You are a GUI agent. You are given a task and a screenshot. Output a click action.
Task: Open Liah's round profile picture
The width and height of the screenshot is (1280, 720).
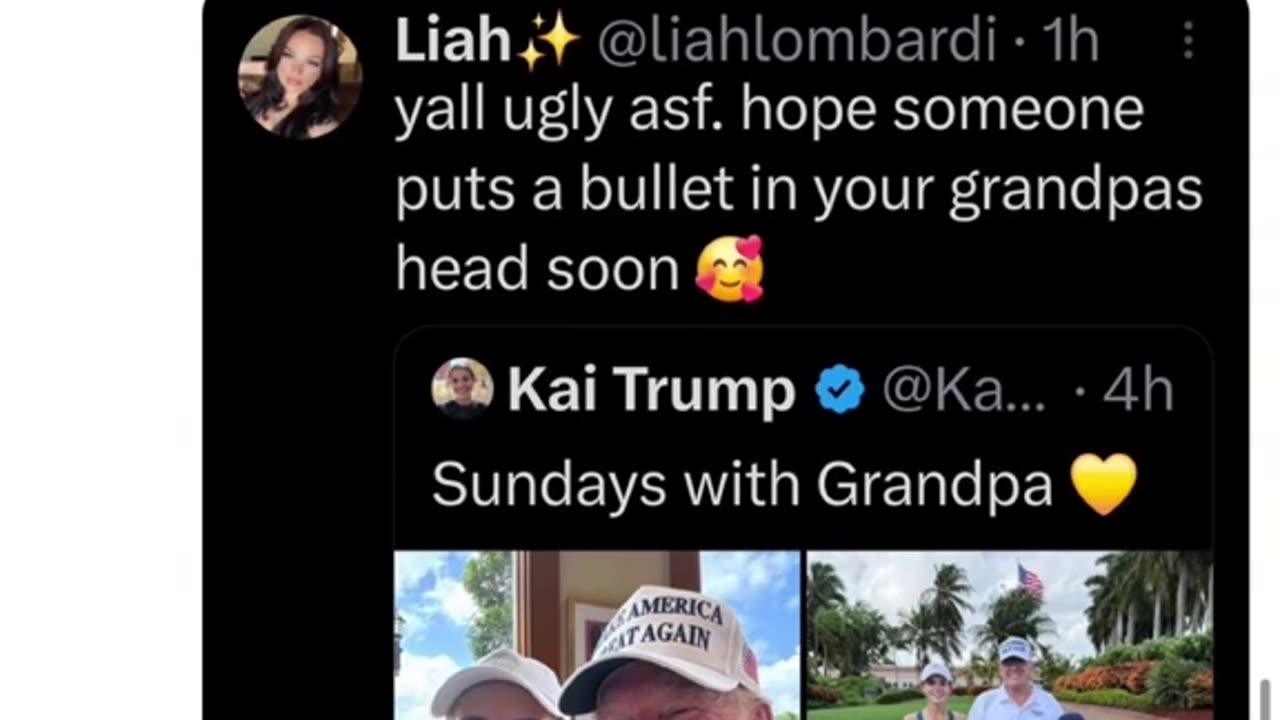tap(300, 76)
